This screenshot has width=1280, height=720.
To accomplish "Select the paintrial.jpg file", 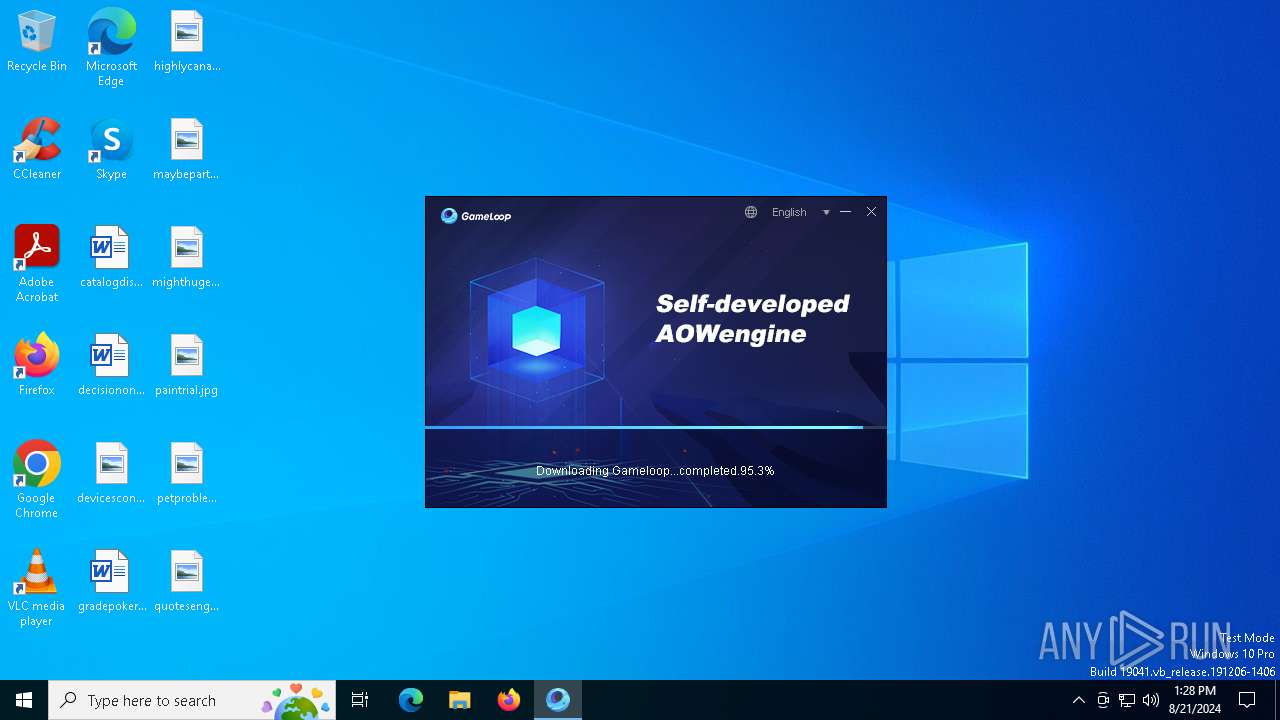I will click(x=187, y=365).
